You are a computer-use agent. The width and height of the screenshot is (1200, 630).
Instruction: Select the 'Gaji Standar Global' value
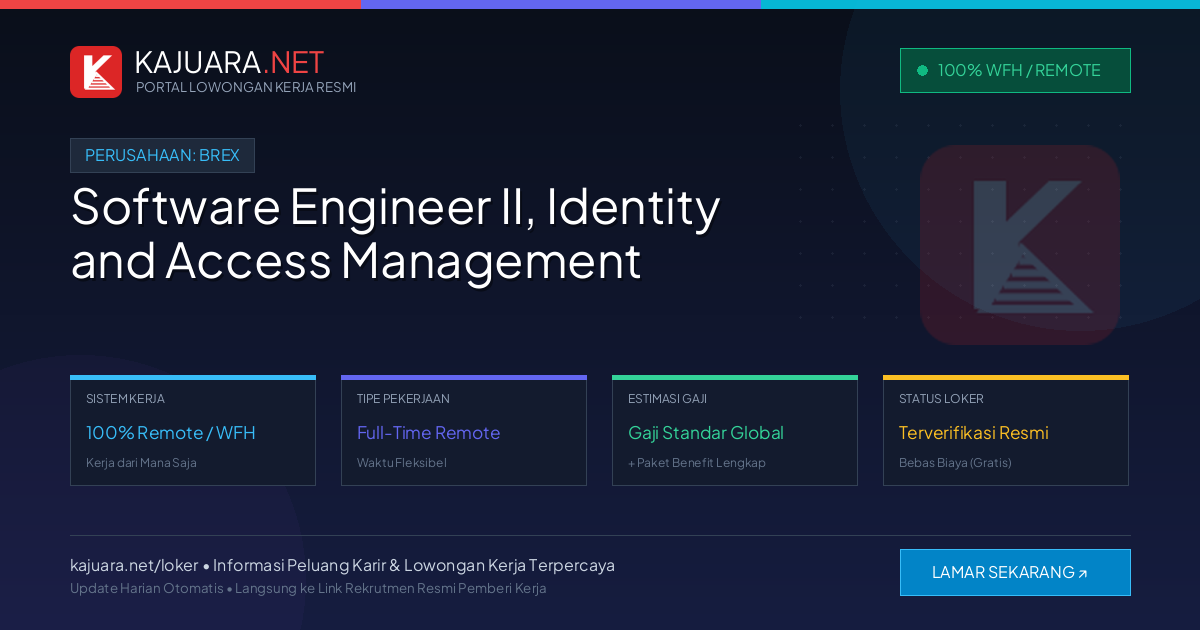(706, 433)
